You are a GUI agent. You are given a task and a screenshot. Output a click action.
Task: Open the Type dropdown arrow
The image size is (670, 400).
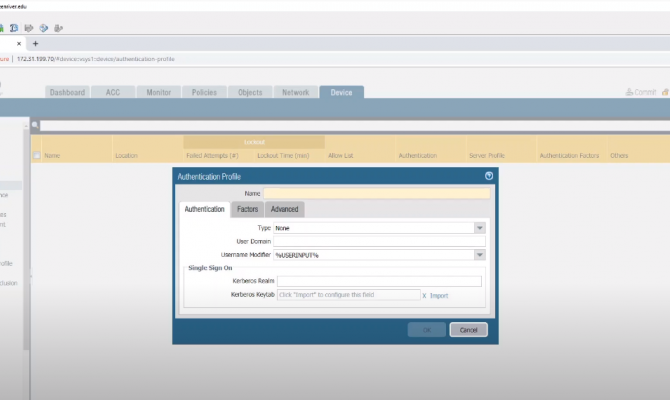(479, 228)
